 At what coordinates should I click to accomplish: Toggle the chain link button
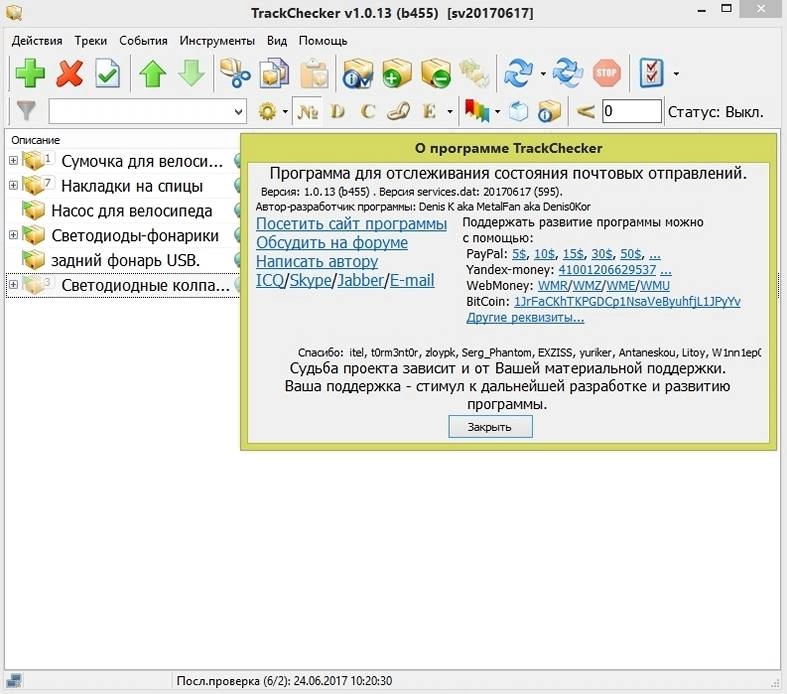coord(399,111)
